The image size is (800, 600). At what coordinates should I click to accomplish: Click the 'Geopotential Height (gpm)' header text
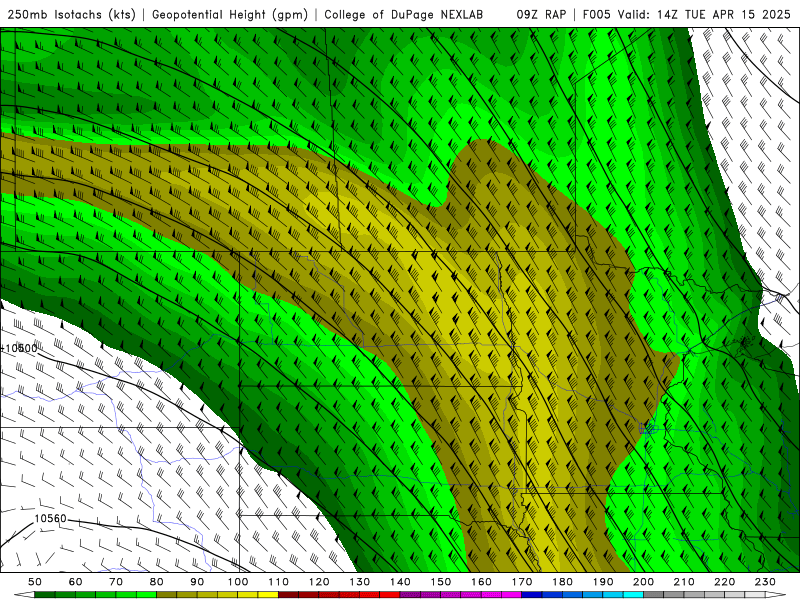230,14
